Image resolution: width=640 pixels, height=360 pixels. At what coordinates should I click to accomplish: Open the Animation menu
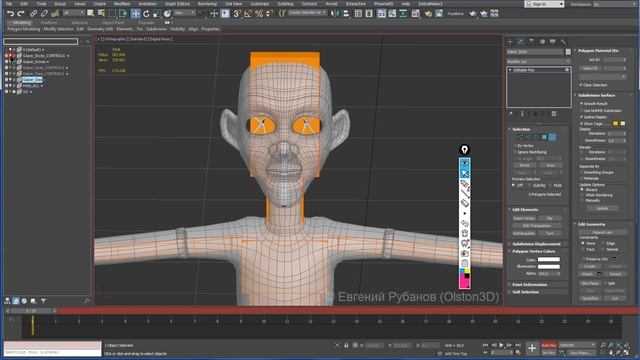click(148, 4)
